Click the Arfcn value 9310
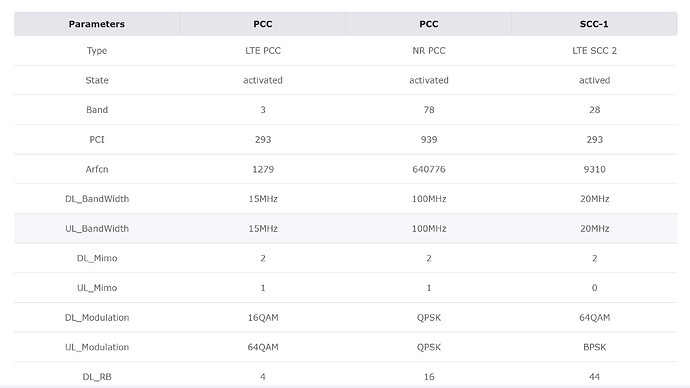 (594, 169)
